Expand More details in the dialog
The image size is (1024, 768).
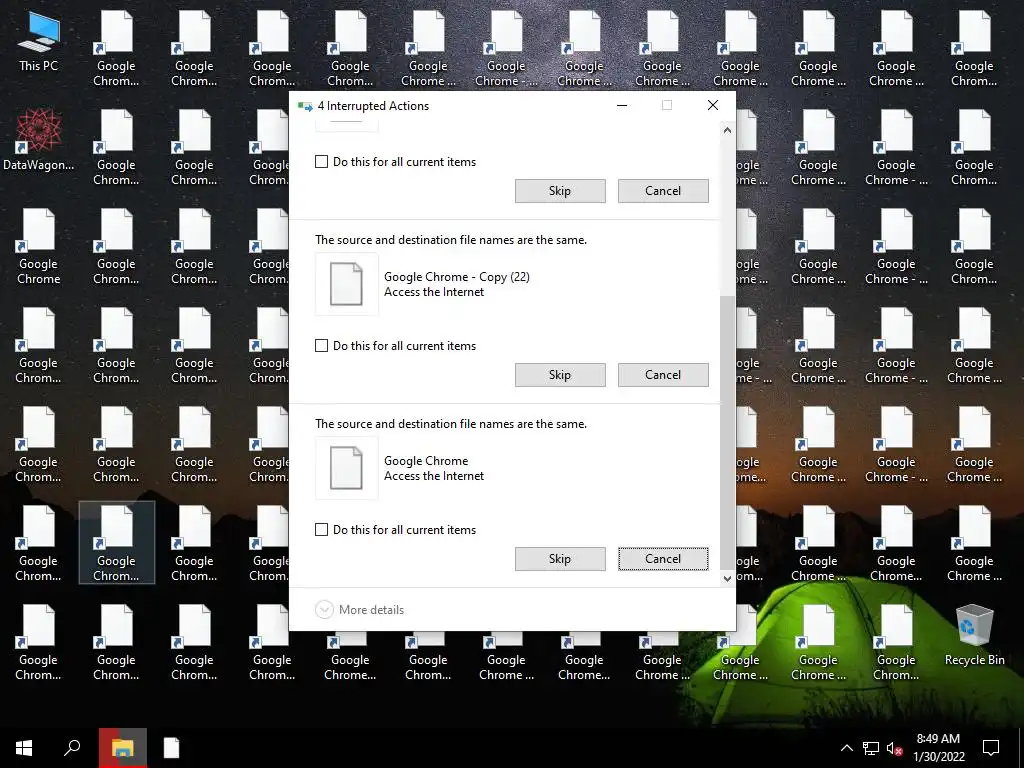360,610
